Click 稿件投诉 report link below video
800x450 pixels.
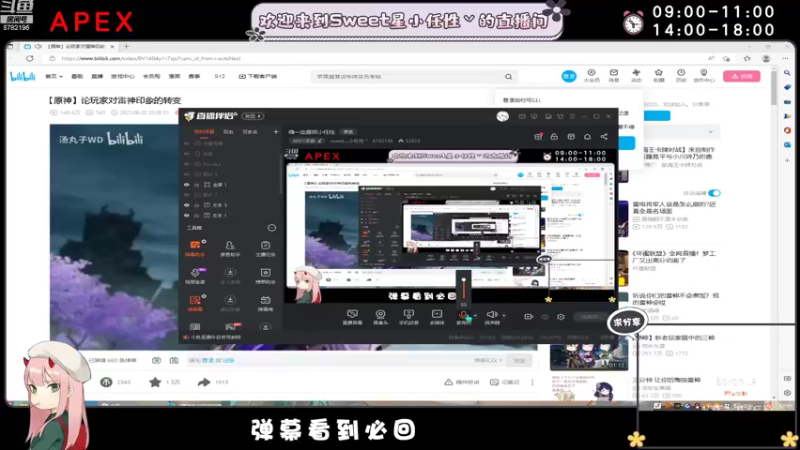click(461, 382)
